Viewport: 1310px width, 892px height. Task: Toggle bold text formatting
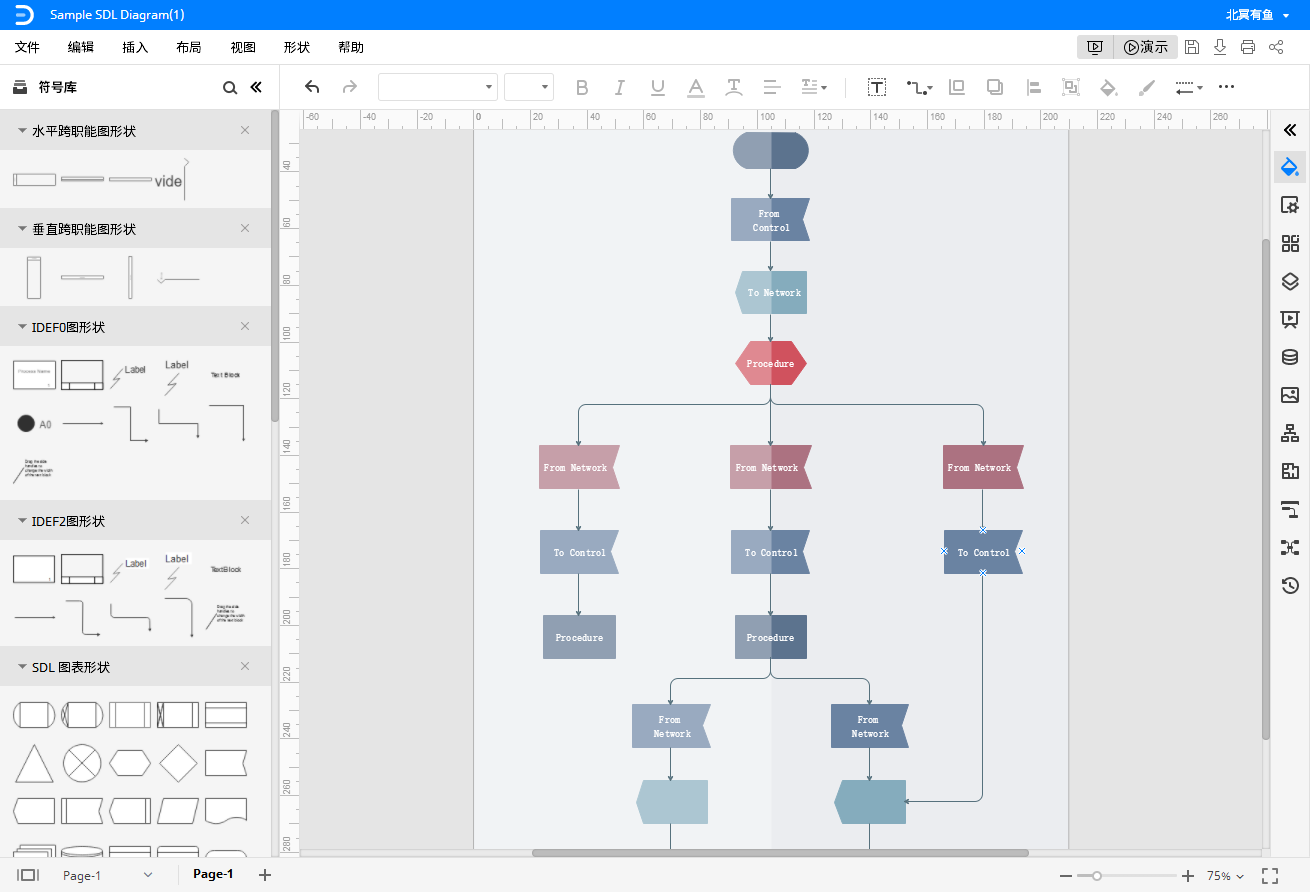[x=582, y=87]
